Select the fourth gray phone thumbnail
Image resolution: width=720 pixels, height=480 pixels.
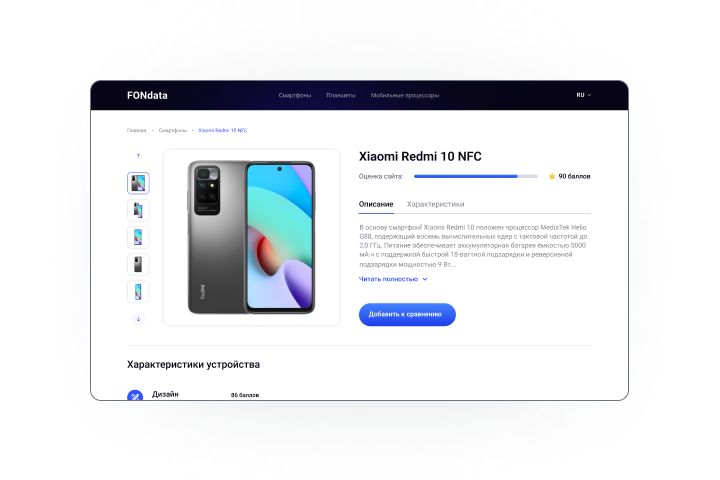click(x=138, y=264)
